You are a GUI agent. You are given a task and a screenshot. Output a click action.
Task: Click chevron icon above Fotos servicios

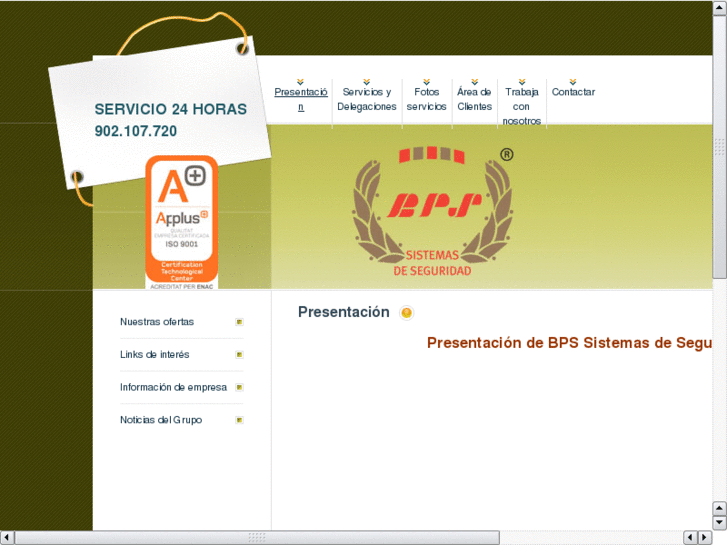point(427,82)
